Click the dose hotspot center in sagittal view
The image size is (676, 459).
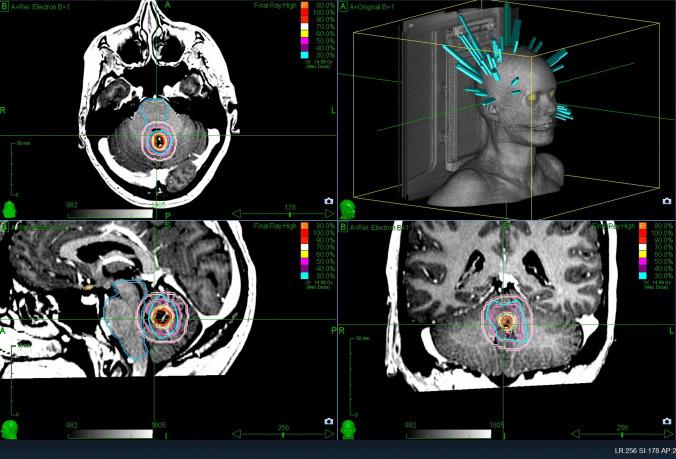pos(163,317)
